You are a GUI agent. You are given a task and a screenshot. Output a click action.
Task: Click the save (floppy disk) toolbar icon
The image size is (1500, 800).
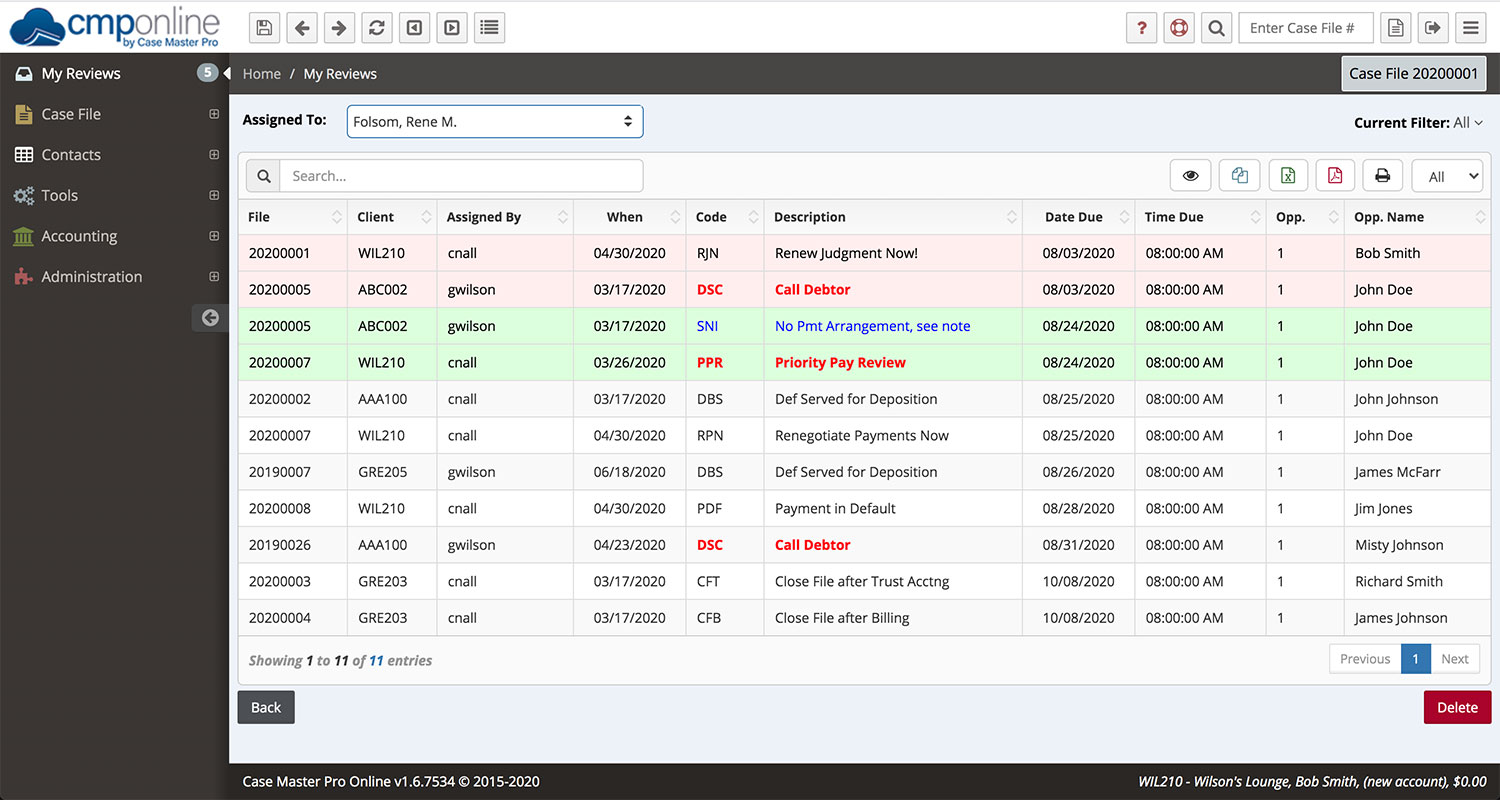click(x=264, y=28)
